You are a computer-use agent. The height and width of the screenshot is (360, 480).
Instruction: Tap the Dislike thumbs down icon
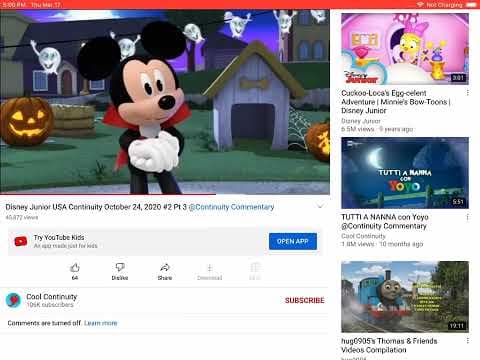click(120, 268)
